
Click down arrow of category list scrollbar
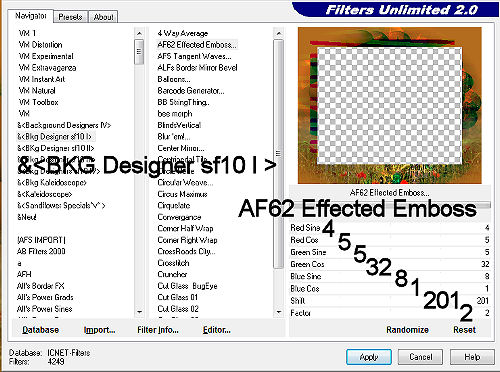coord(139,312)
